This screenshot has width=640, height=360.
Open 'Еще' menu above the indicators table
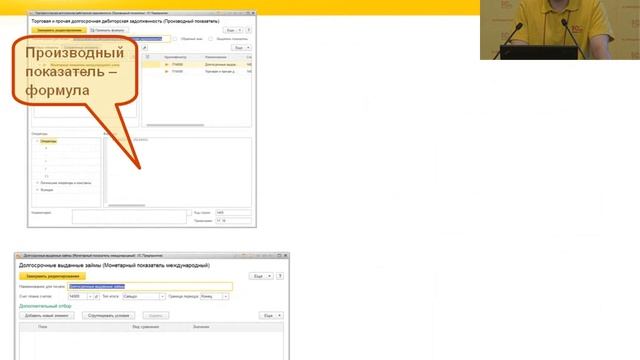[x=241, y=48]
